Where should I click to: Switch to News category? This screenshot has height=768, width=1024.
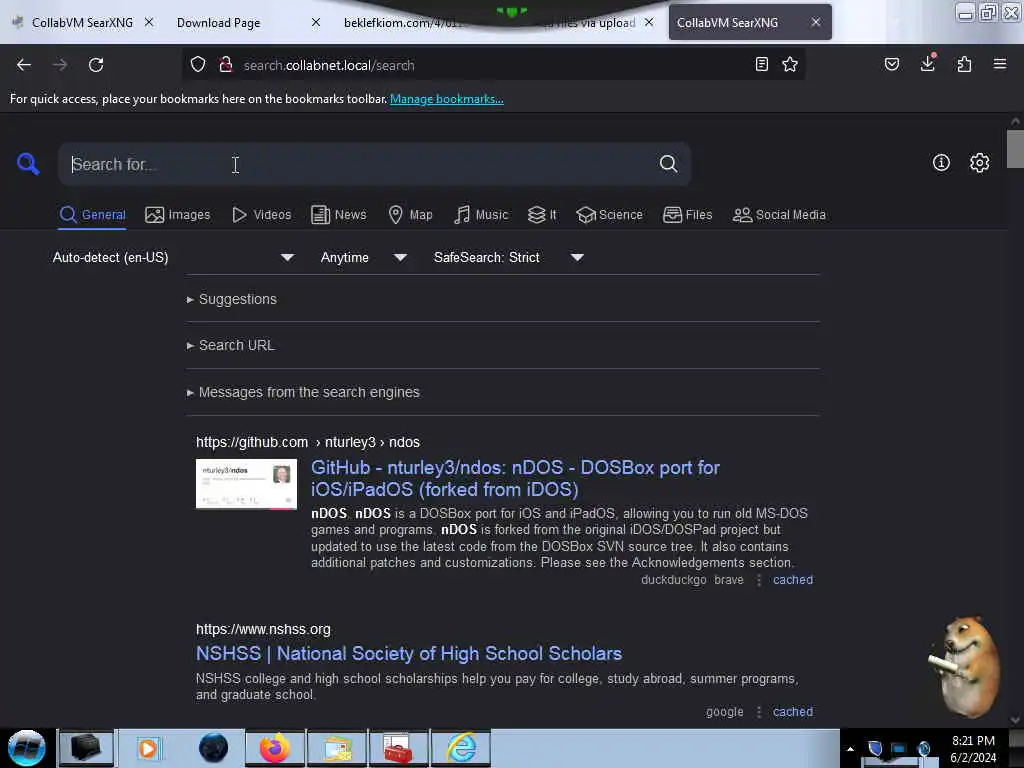coord(338,215)
